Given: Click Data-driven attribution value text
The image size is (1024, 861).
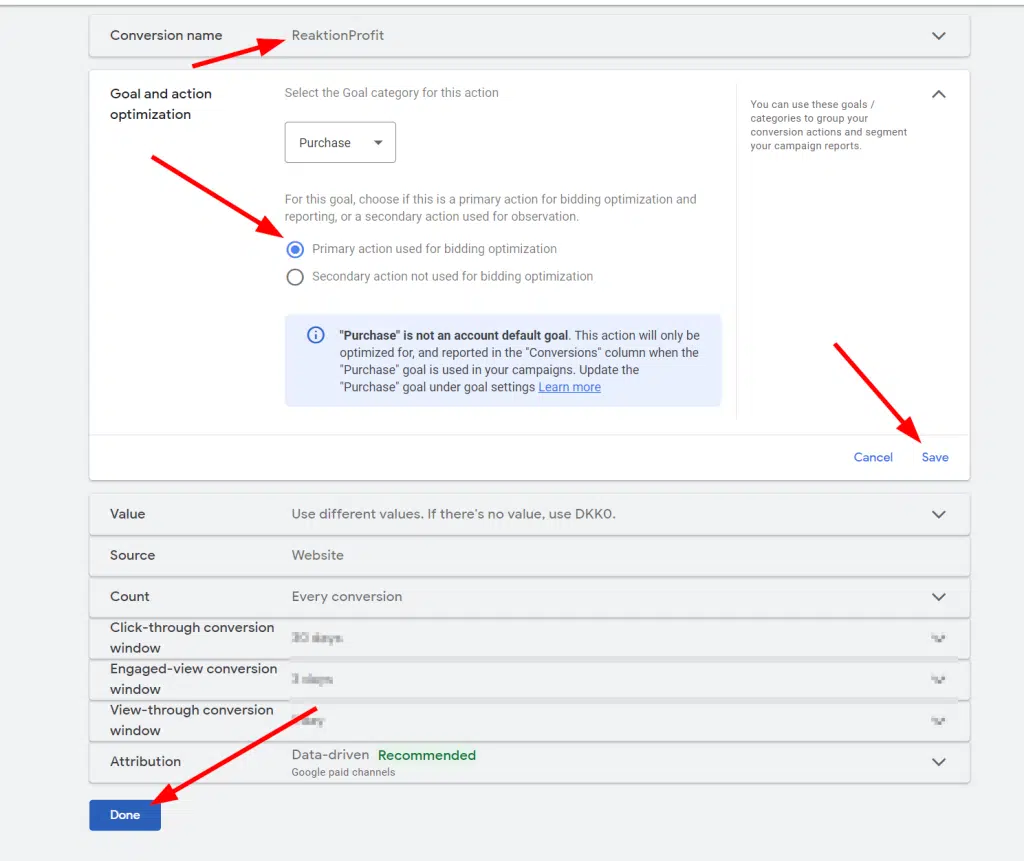Looking at the screenshot, I should pos(330,755).
